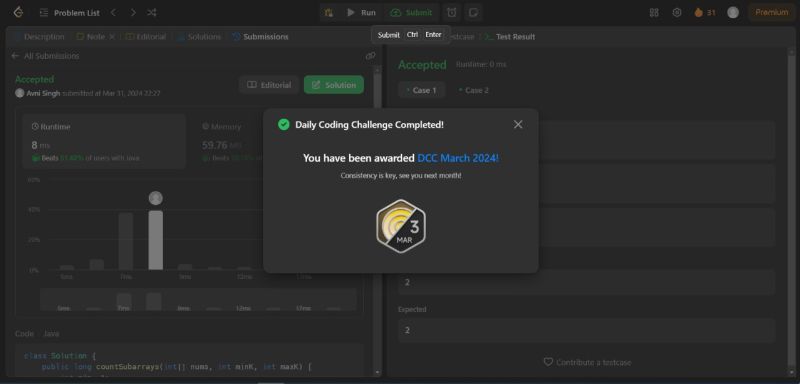The image size is (800, 384).
Task: Click the March badge hexagon image
Action: click(x=401, y=226)
